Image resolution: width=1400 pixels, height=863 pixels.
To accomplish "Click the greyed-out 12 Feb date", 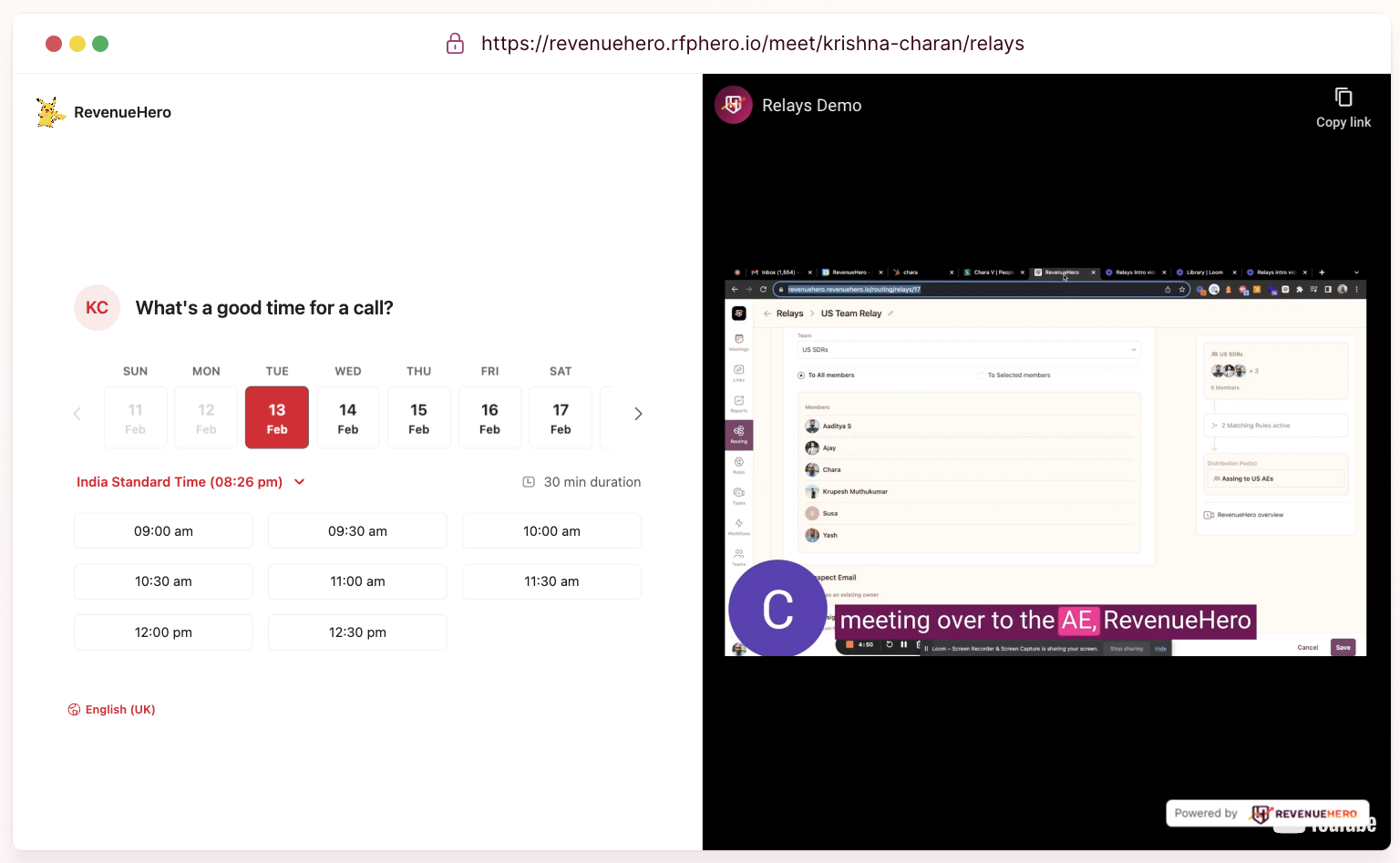I will pos(206,417).
